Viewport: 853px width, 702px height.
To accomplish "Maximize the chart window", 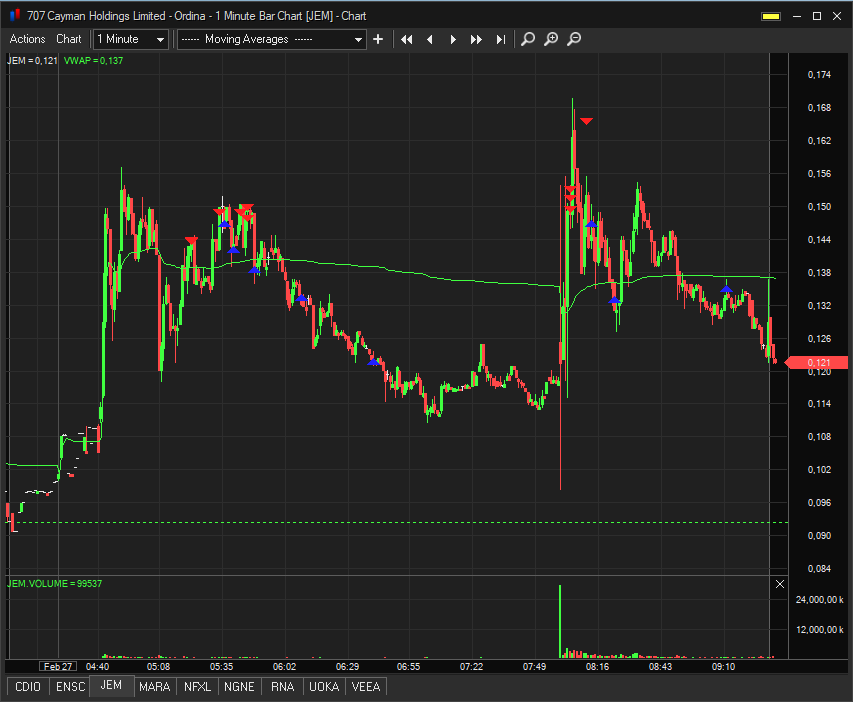I will (817, 16).
